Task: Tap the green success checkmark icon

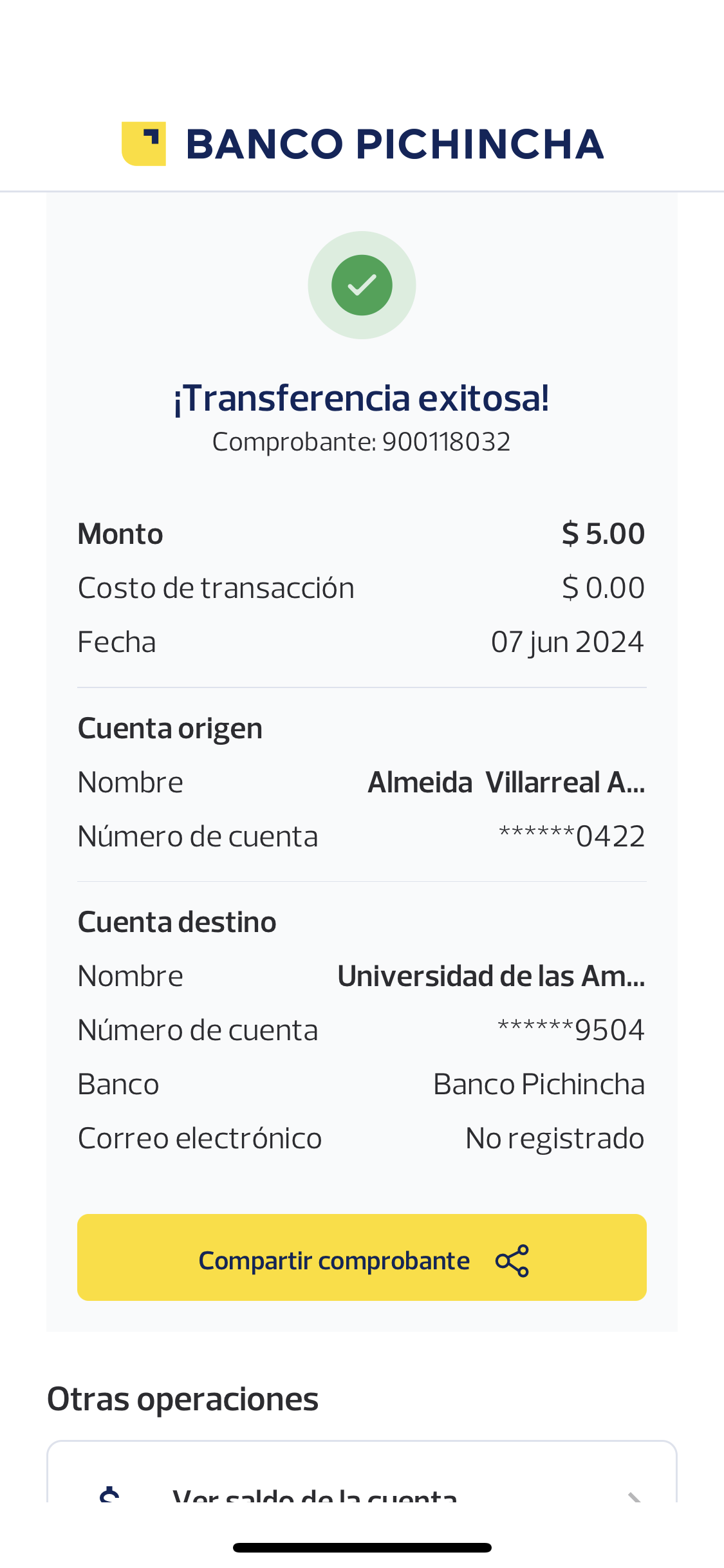Action: click(x=362, y=285)
